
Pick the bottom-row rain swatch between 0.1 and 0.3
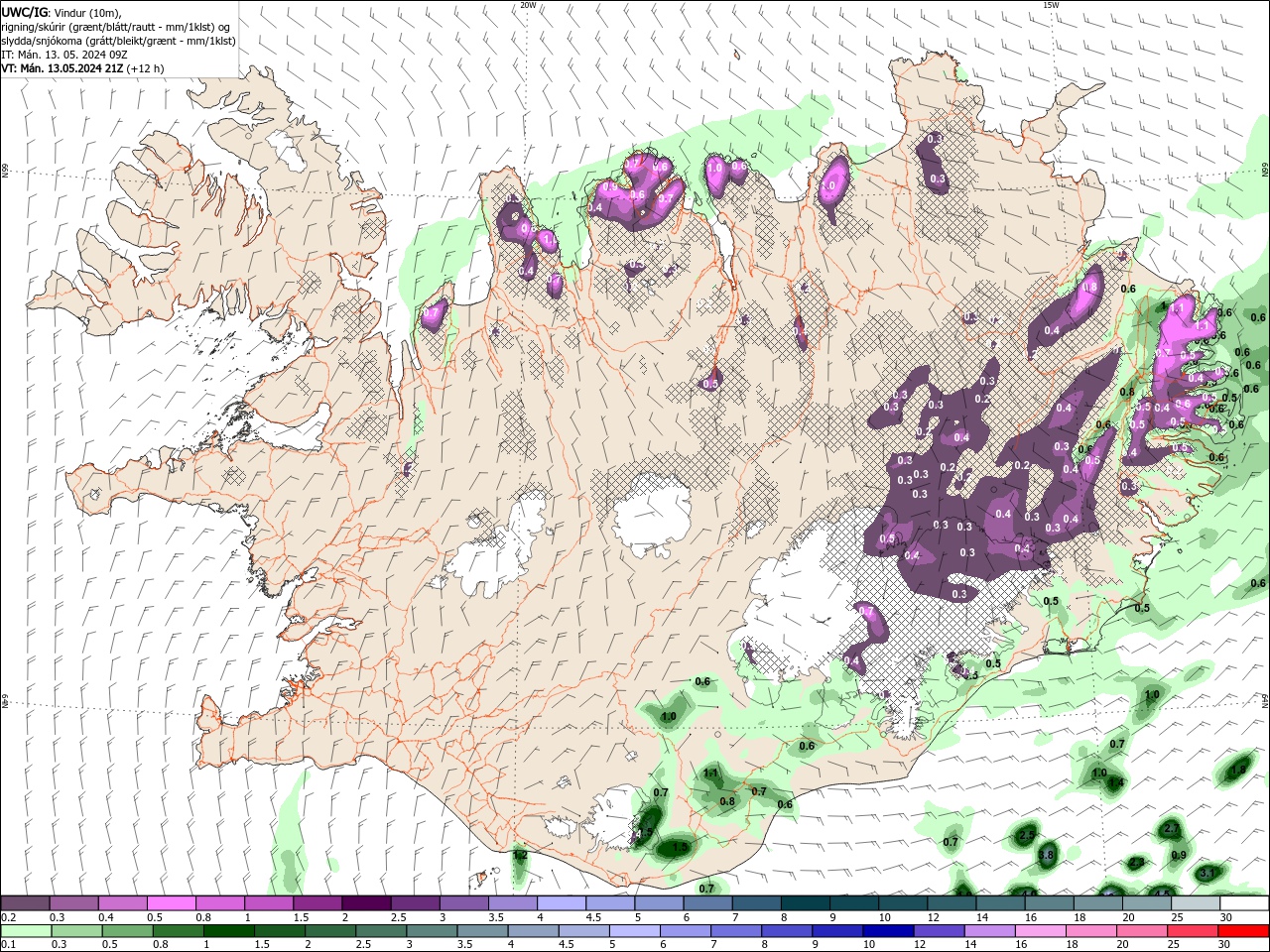click(x=26, y=931)
